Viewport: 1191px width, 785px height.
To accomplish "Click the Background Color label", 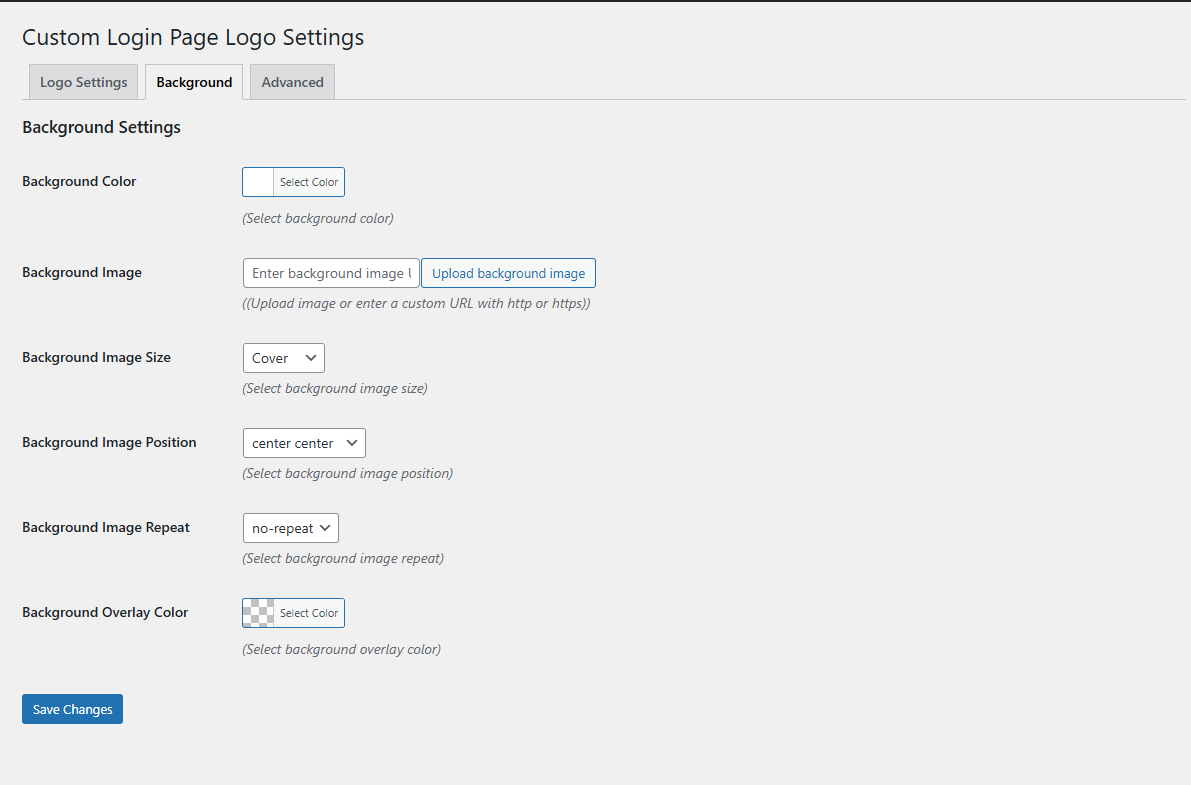I will pos(79,181).
